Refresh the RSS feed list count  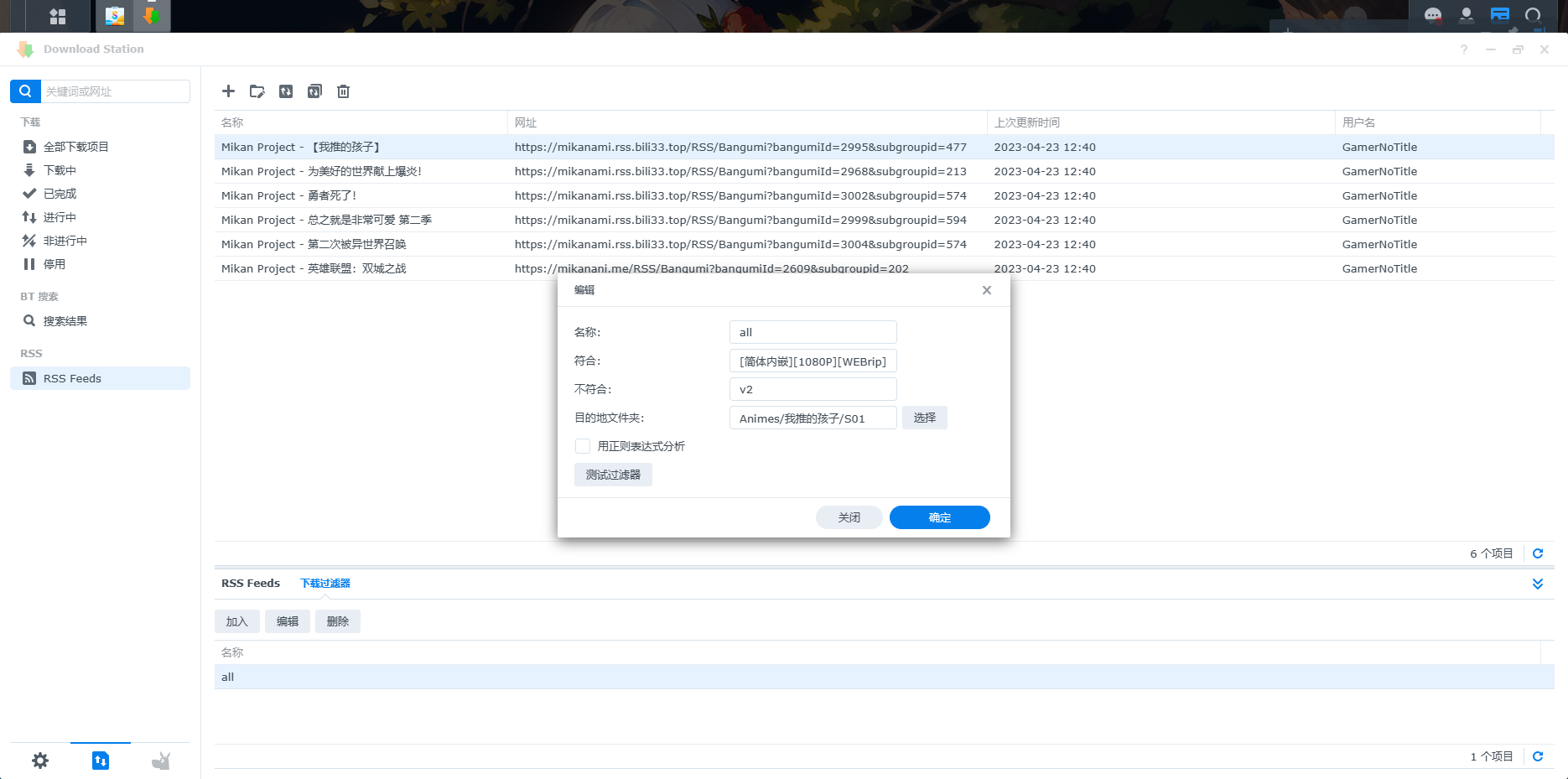click(1538, 553)
